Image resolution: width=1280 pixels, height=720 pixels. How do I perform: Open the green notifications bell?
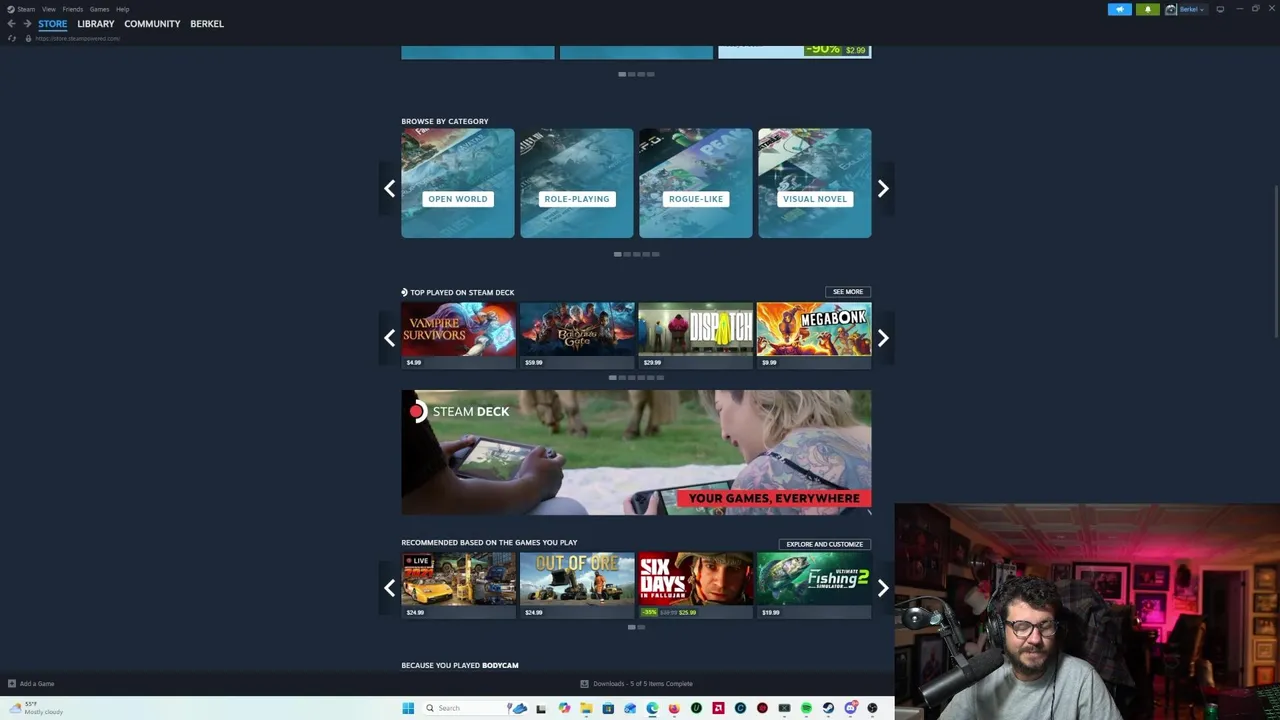click(1148, 9)
